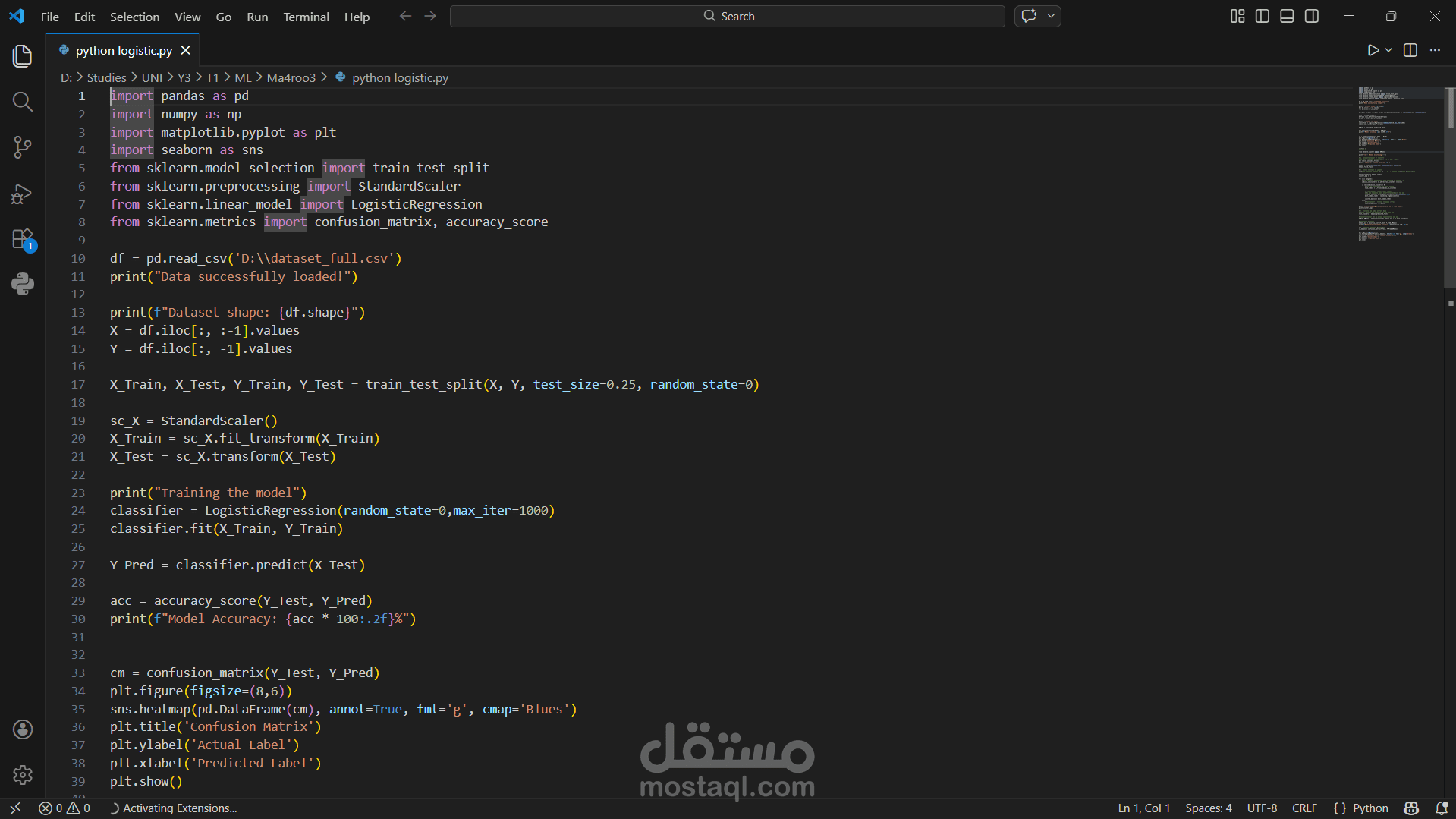Close the python logistic.py tab
Screen dimensions: 1456x819
pos(186,50)
